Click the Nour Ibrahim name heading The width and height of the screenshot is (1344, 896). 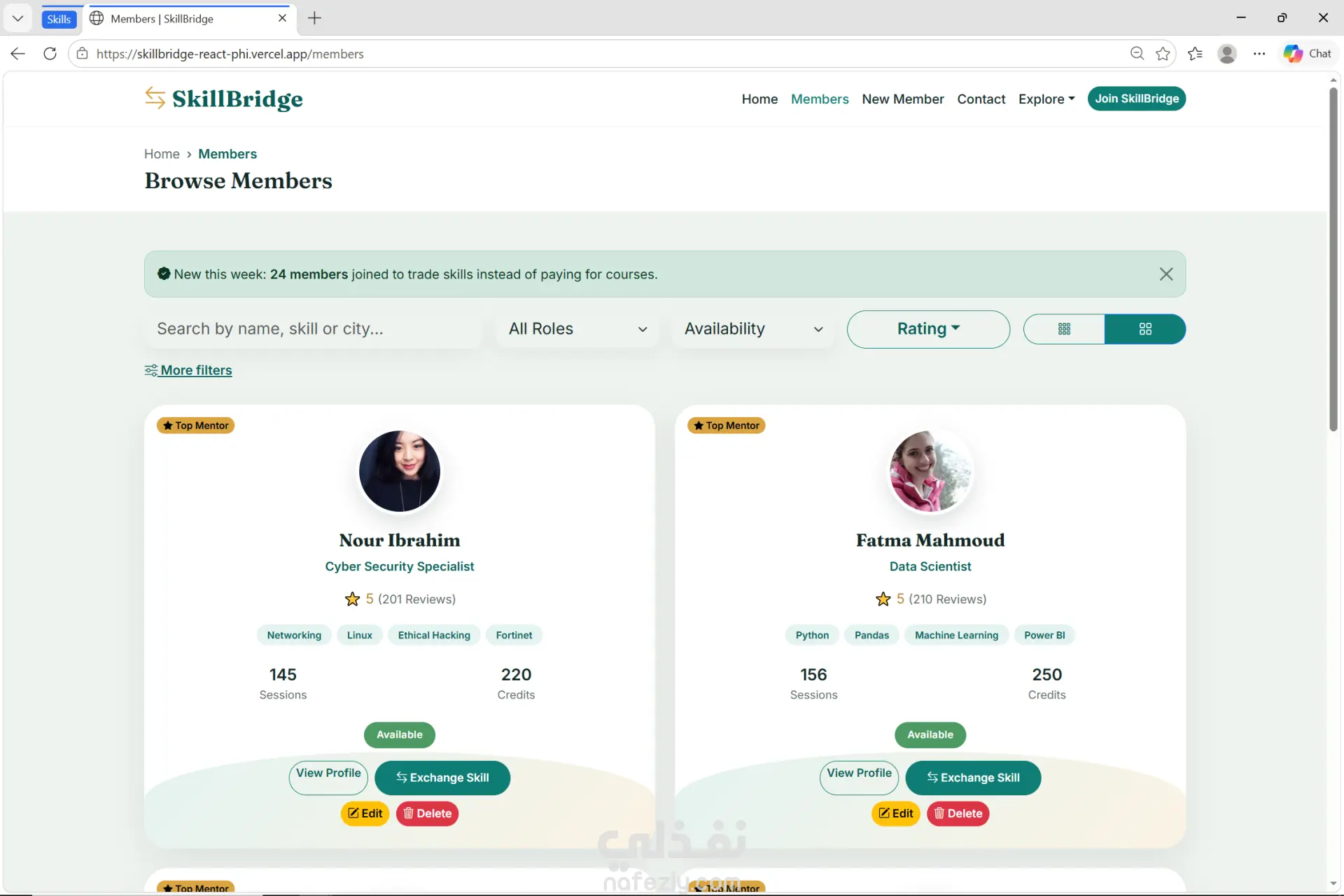[400, 540]
